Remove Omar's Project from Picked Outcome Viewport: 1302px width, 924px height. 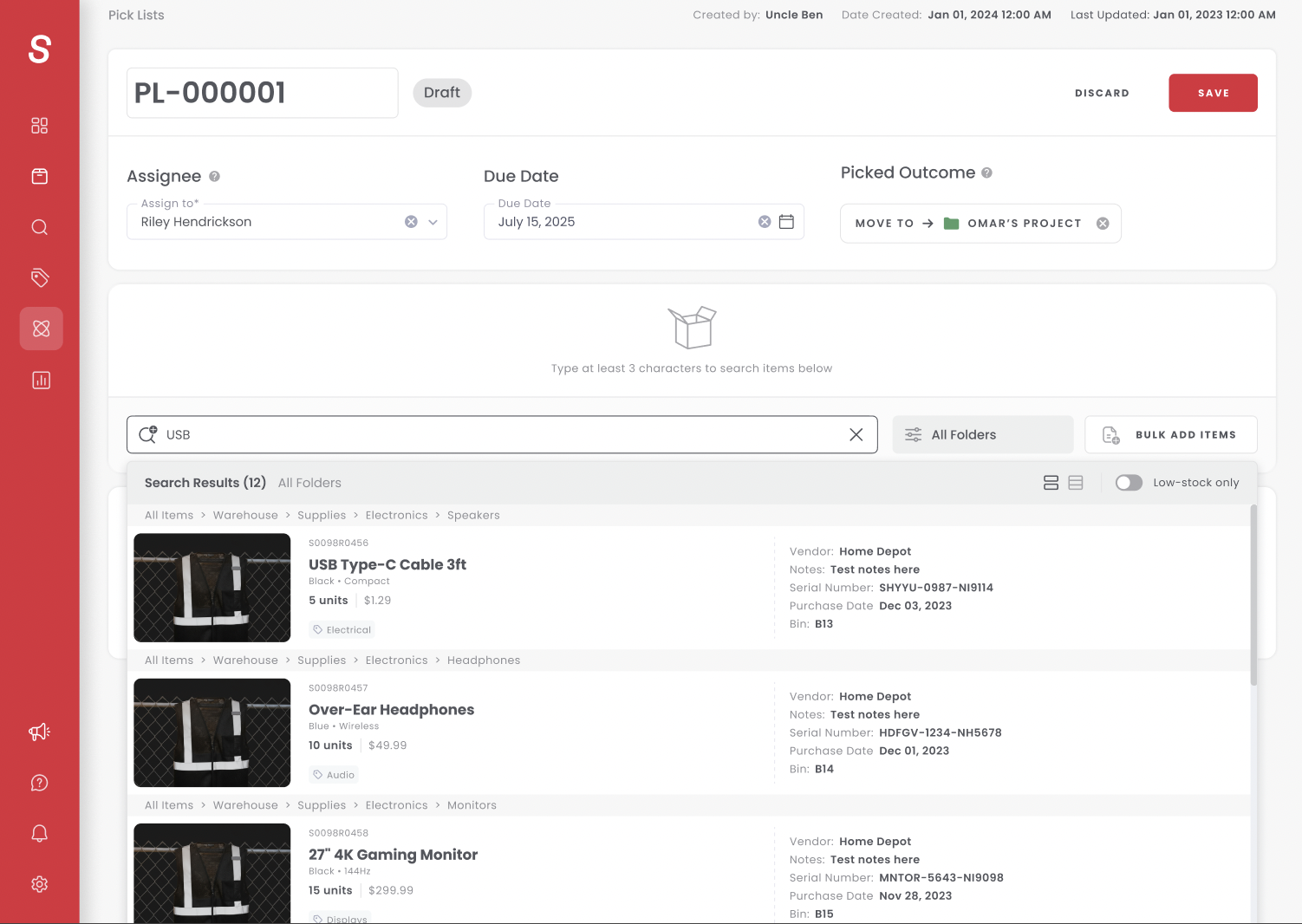pyautogui.click(x=1103, y=223)
